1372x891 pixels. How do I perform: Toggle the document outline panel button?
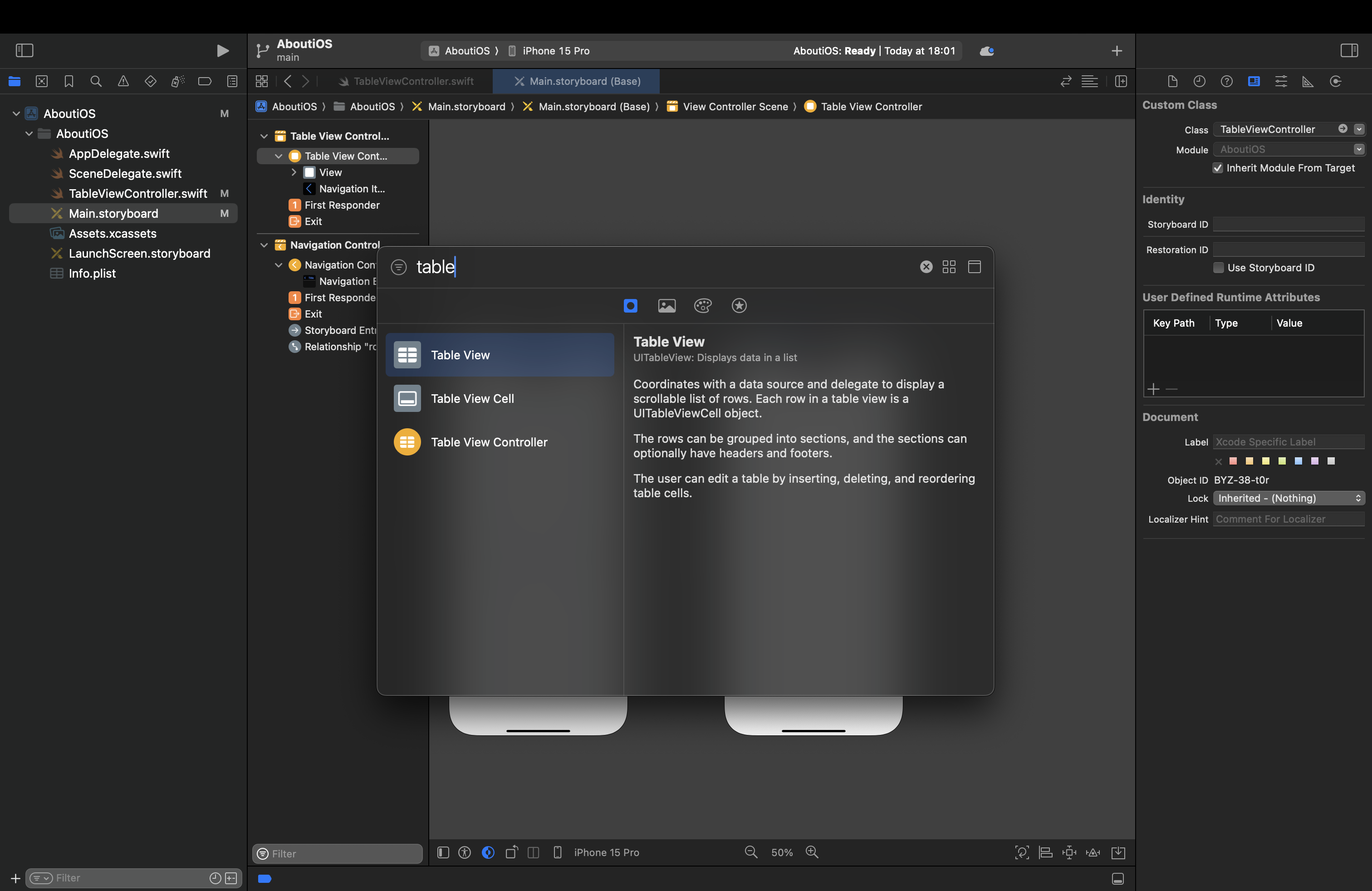(443, 852)
